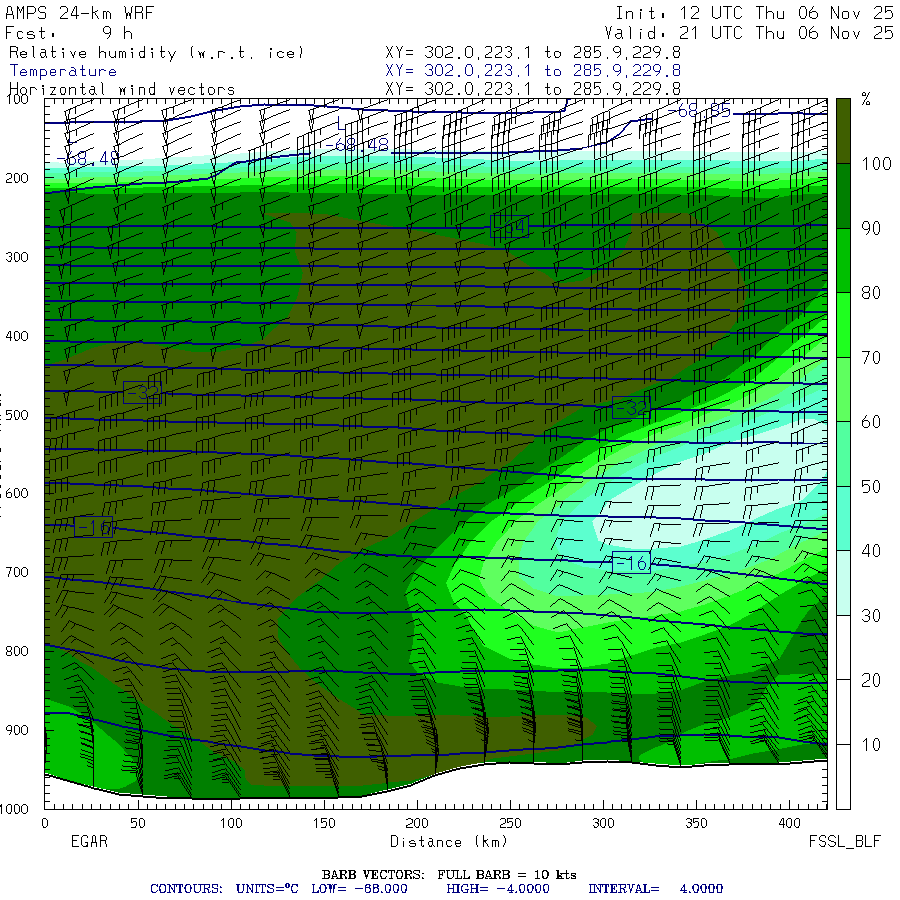Click the "Valid: 21 UTC Thu 06 Nov 25" text
This screenshot has height=900, width=900.
pyautogui.click(x=749, y=33)
